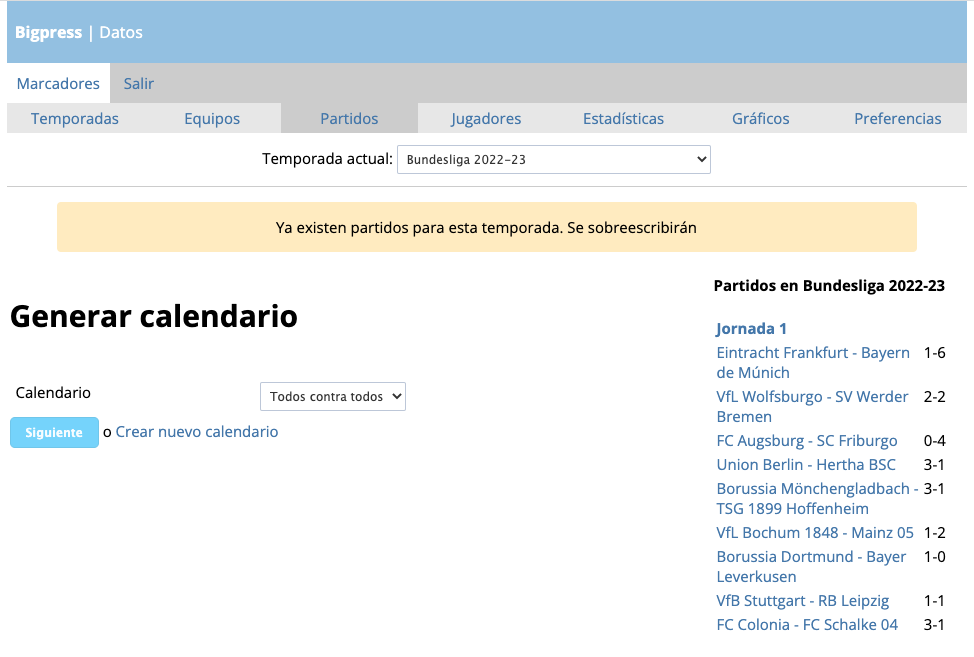
Task: View the Gráficos section
Action: click(760, 119)
